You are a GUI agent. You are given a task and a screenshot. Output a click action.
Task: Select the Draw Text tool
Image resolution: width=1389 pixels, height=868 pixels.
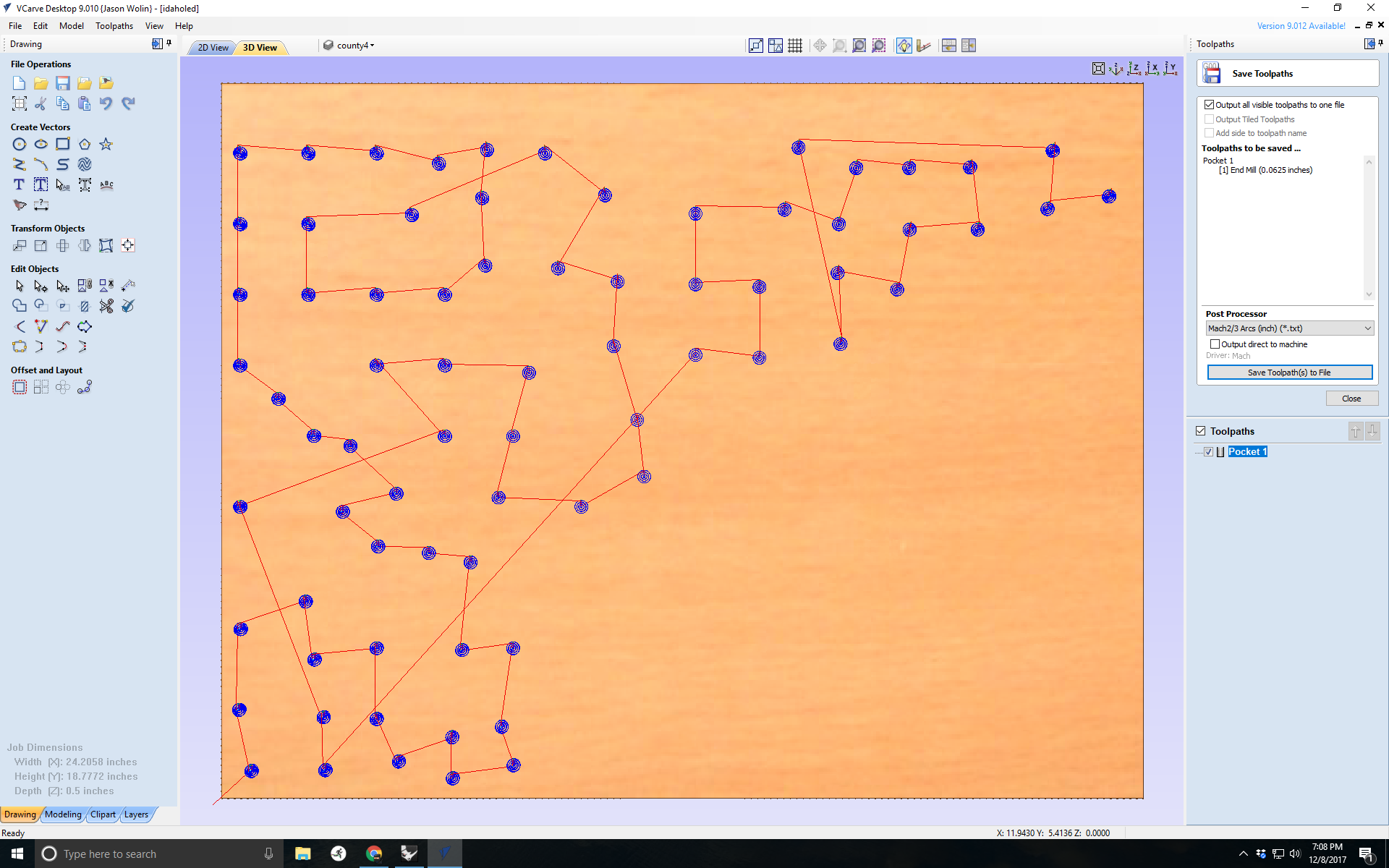[19, 184]
